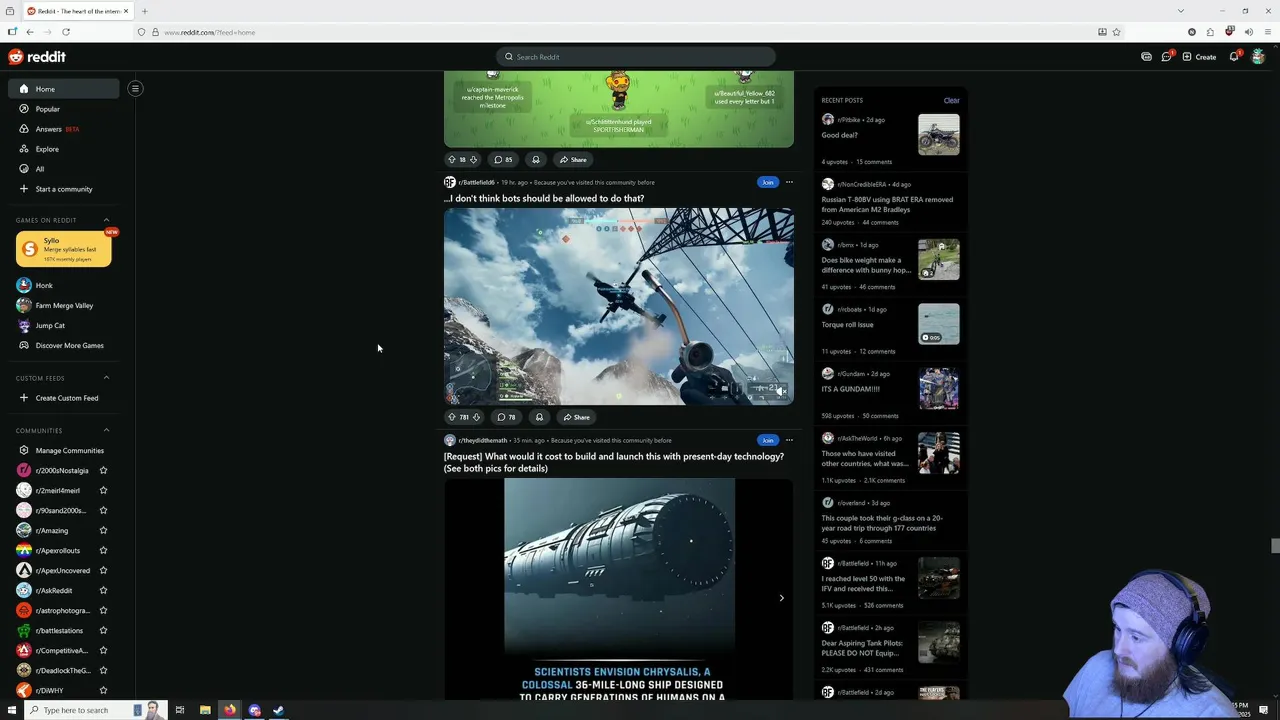Show next image in Chrysalis ship gallery
Viewport: 1280px width, 720px height.
[781, 598]
